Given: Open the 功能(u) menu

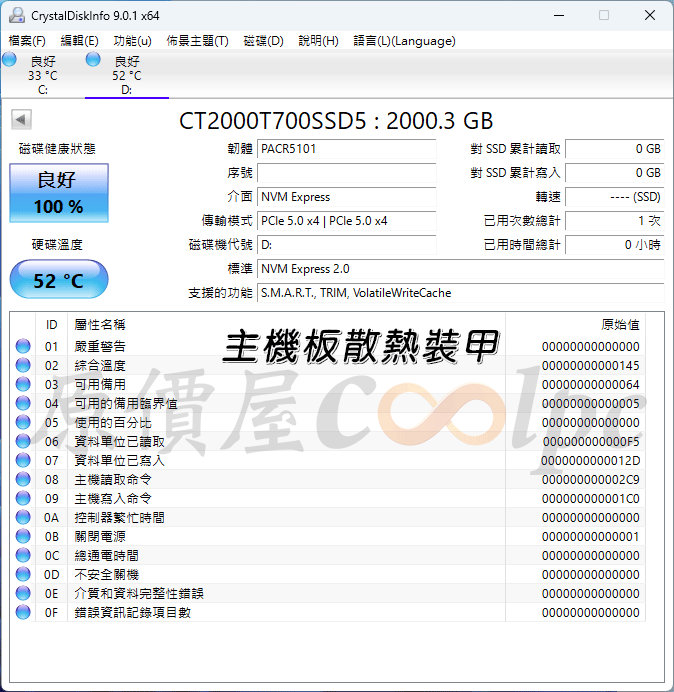Looking at the screenshot, I should (132, 41).
